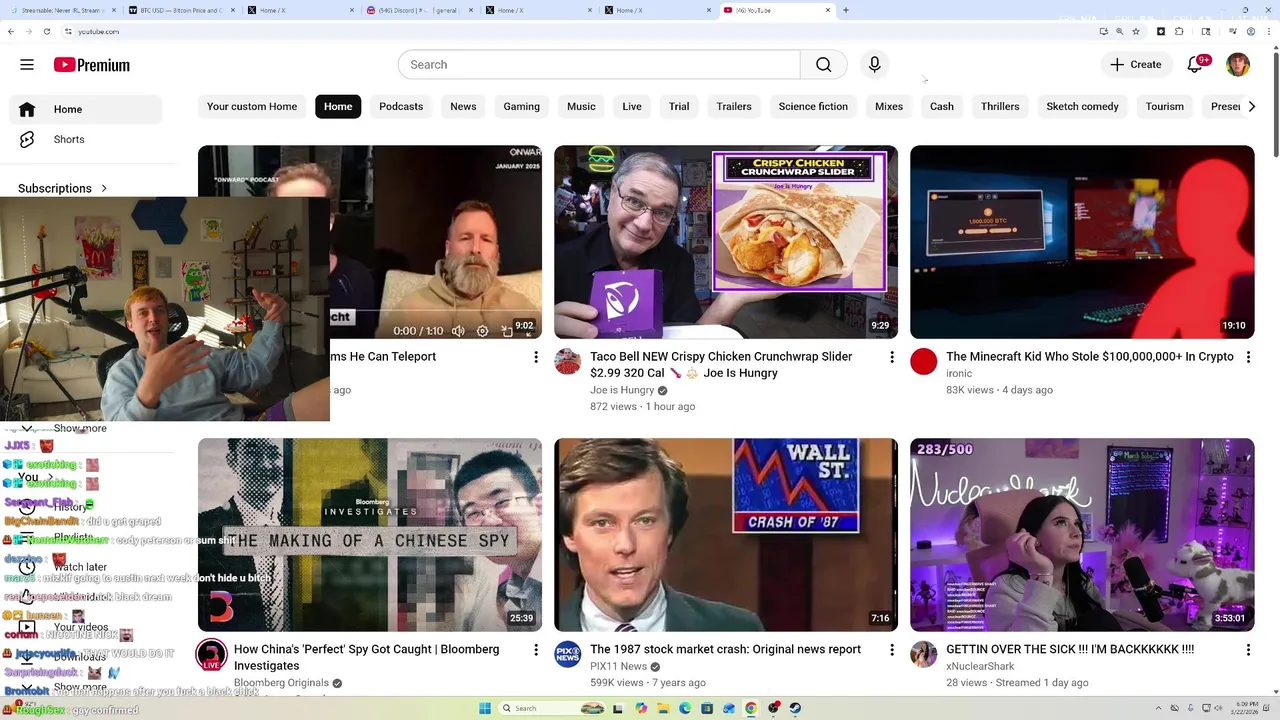Open options for GETTIN OVER THE SICK stream

(1248, 650)
